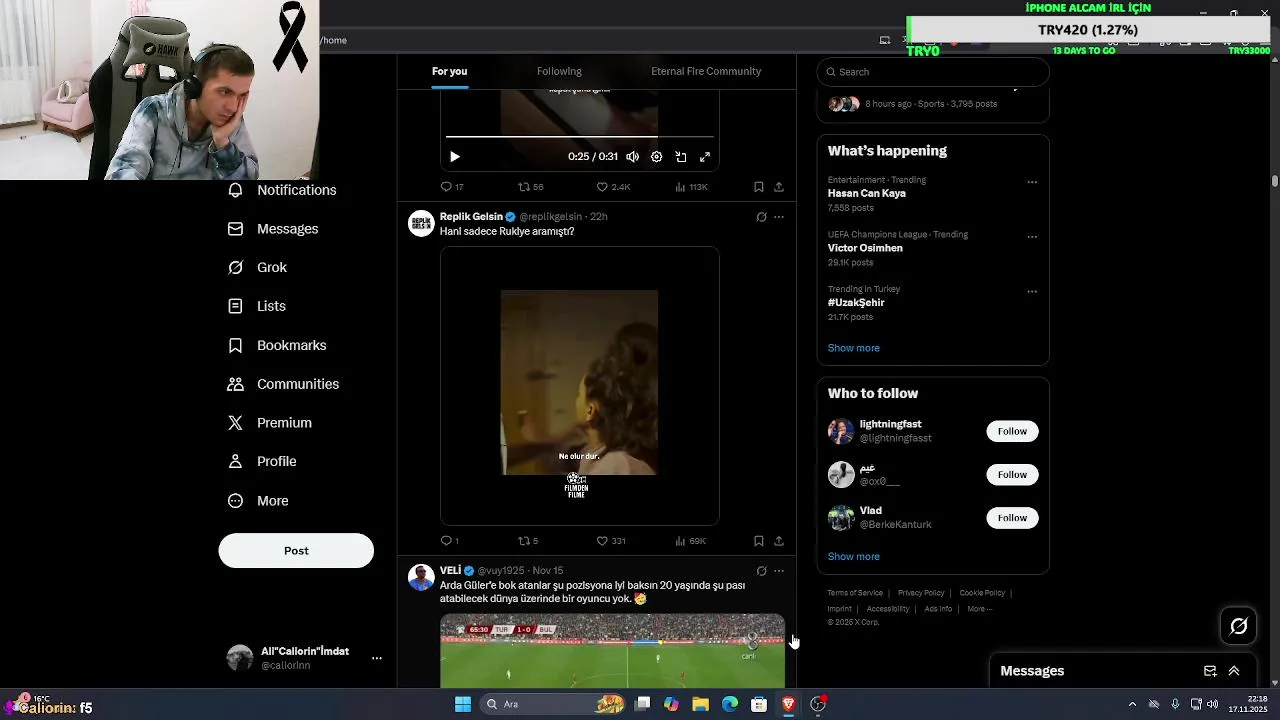Focus the X Search field

pyautogui.click(x=933, y=72)
